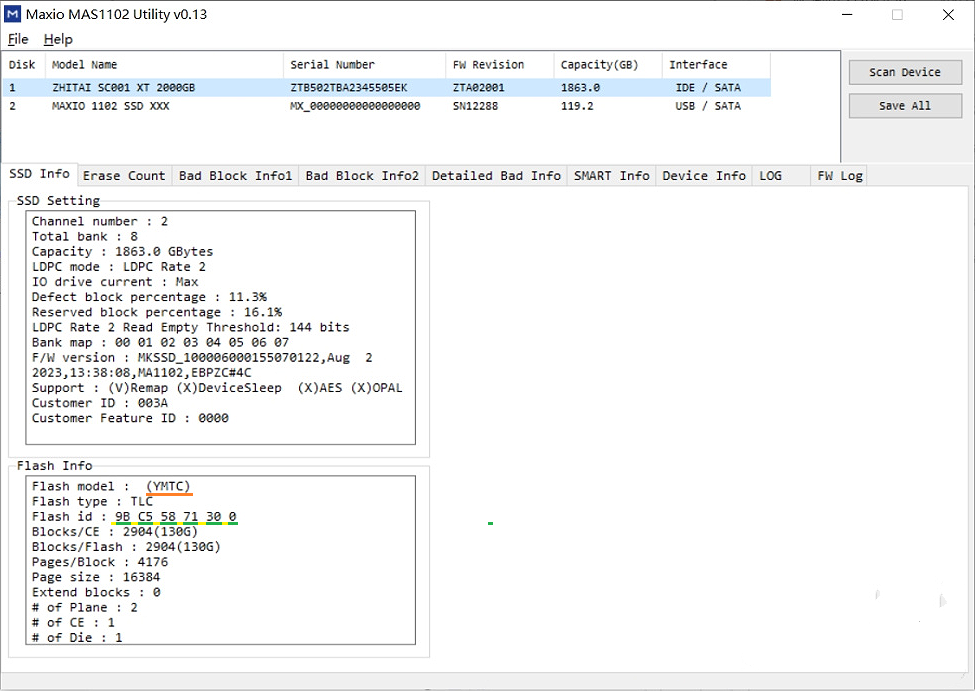Click the Serial Number column header
Viewport: 975px width, 691px height.
[364, 65]
